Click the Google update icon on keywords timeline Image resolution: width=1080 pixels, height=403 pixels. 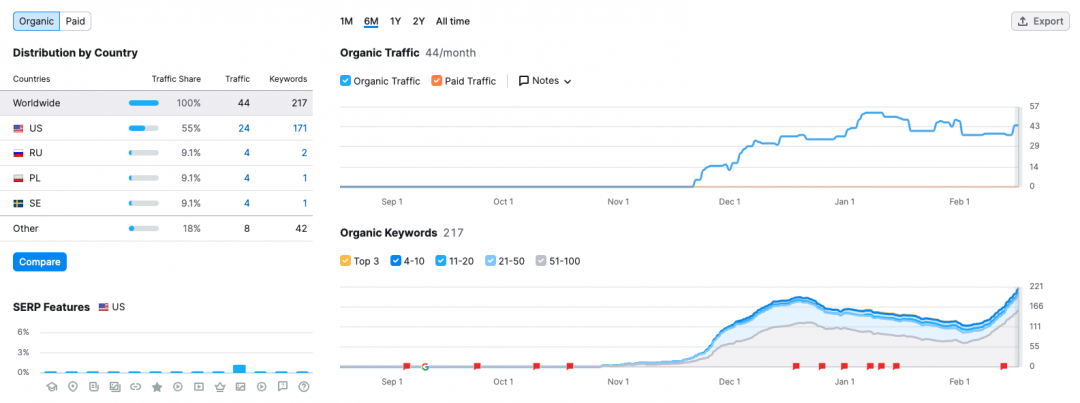pyautogui.click(x=425, y=367)
